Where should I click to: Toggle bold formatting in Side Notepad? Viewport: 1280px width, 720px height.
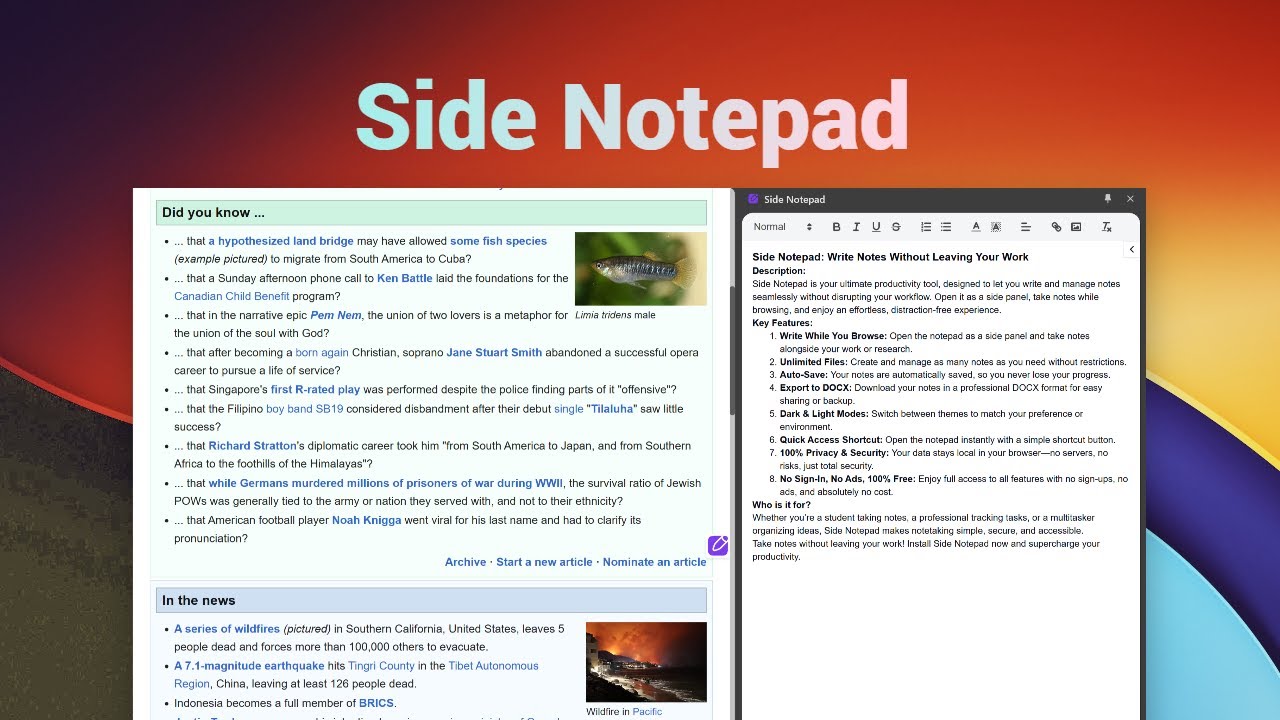836,227
